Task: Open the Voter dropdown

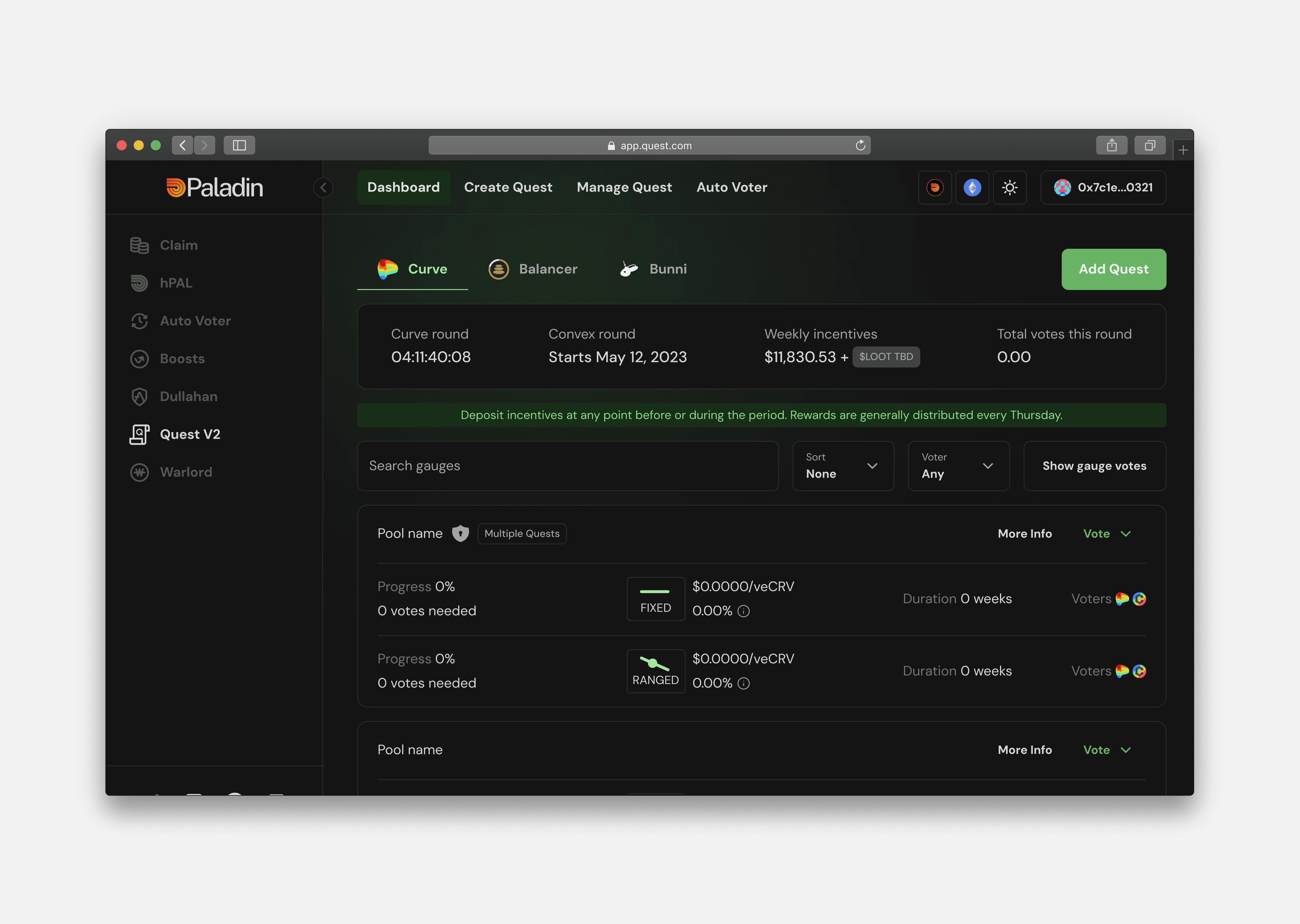Action: tap(959, 466)
